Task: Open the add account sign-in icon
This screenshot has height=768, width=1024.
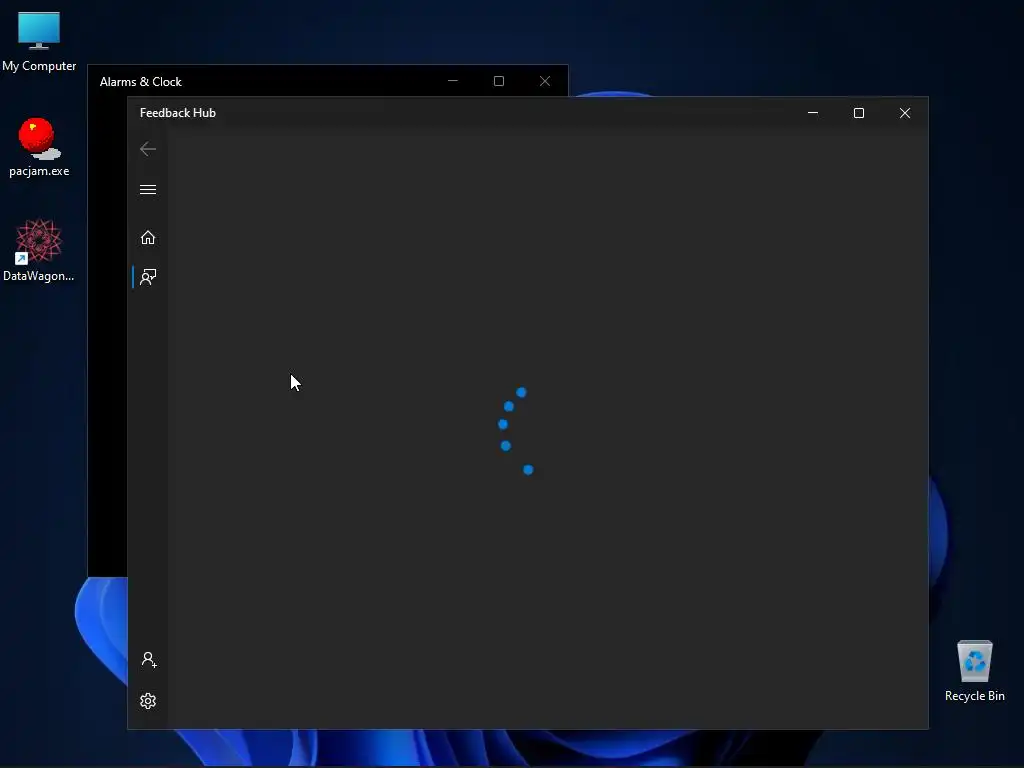Action: point(149,660)
